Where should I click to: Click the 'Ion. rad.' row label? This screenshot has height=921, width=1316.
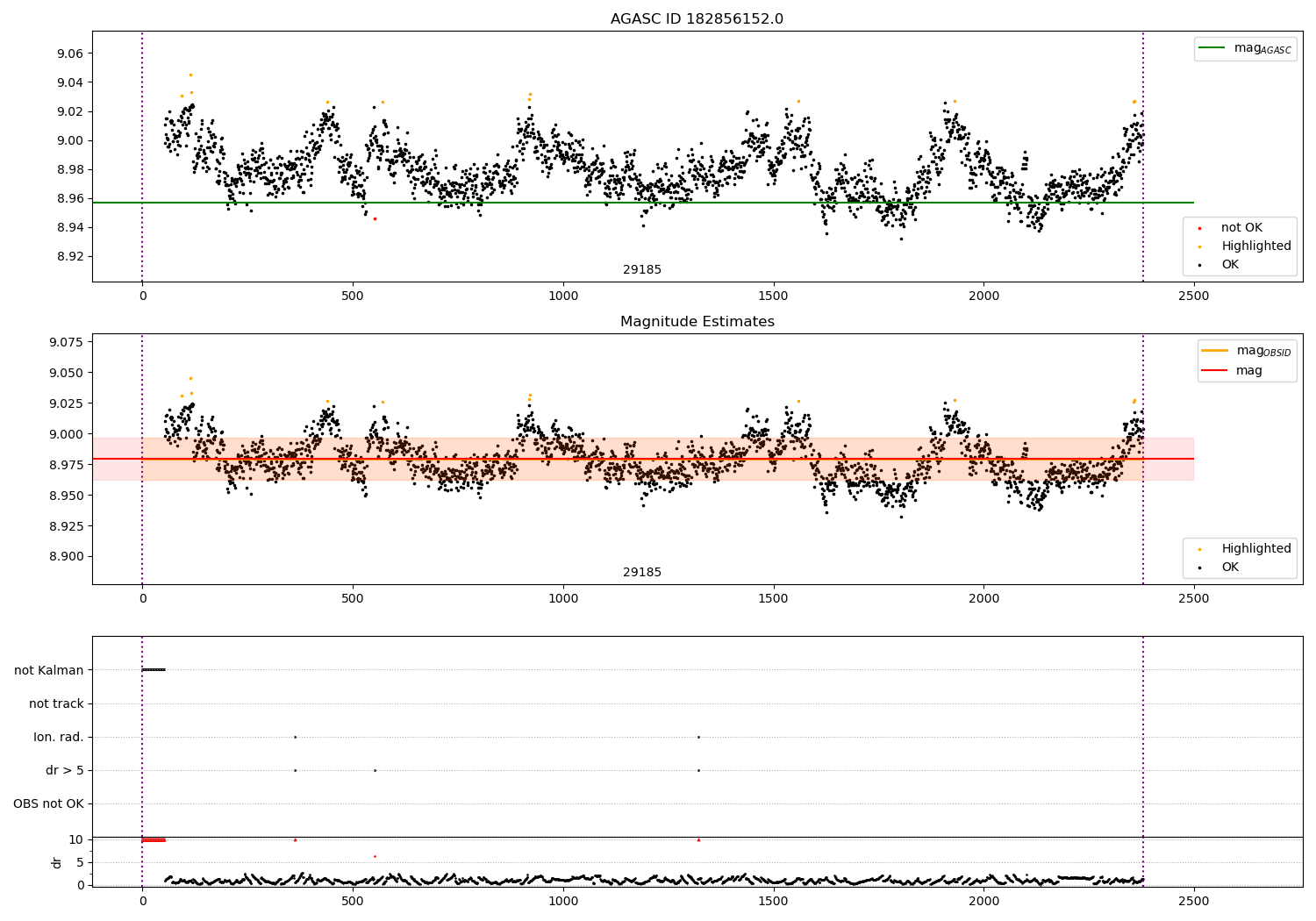(x=59, y=738)
